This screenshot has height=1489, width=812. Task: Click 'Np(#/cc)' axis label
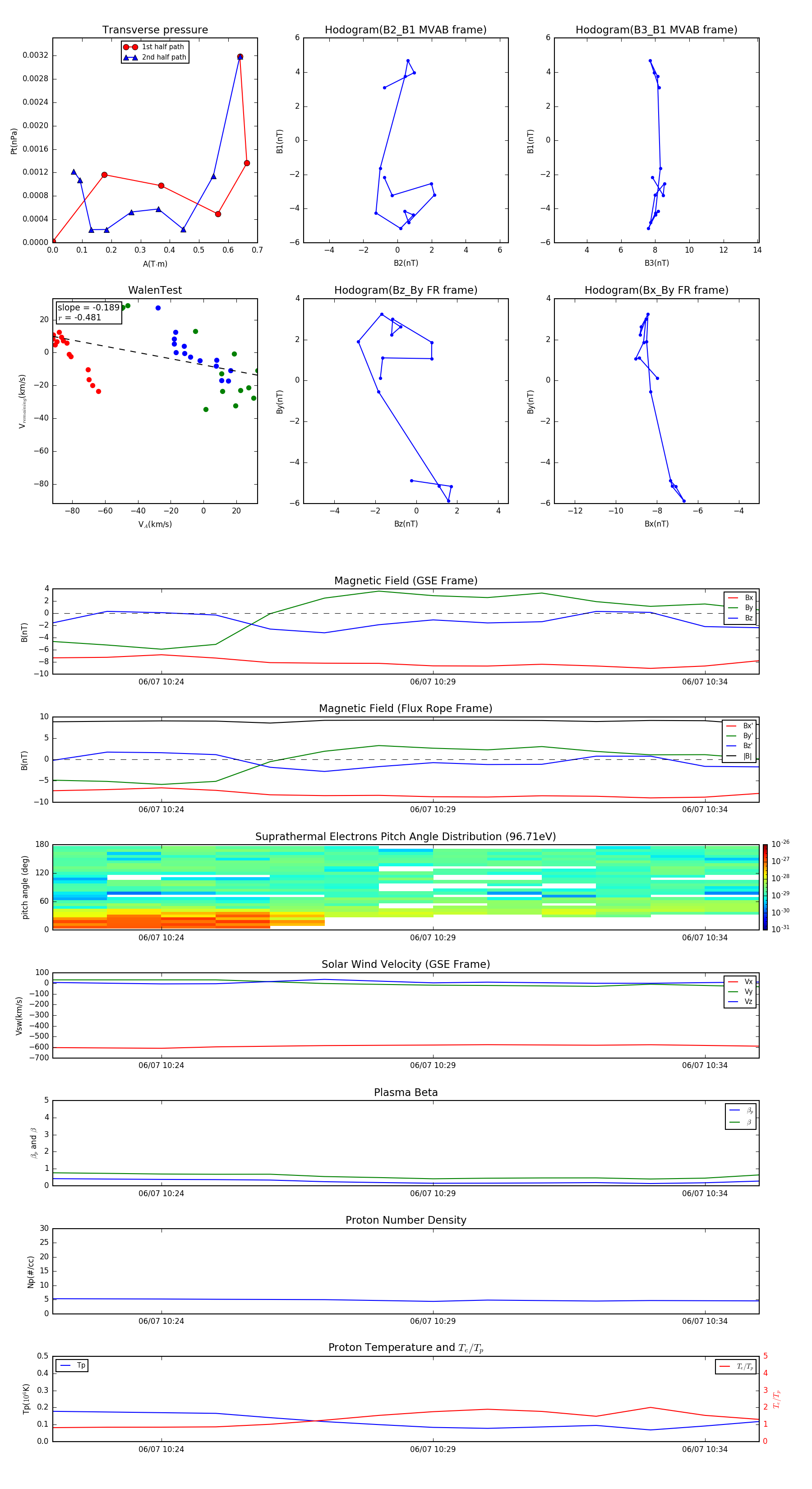coord(31,1271)
